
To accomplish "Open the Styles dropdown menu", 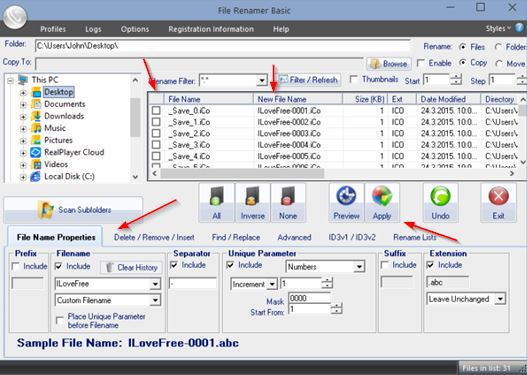I will click(x=498, y=29).
